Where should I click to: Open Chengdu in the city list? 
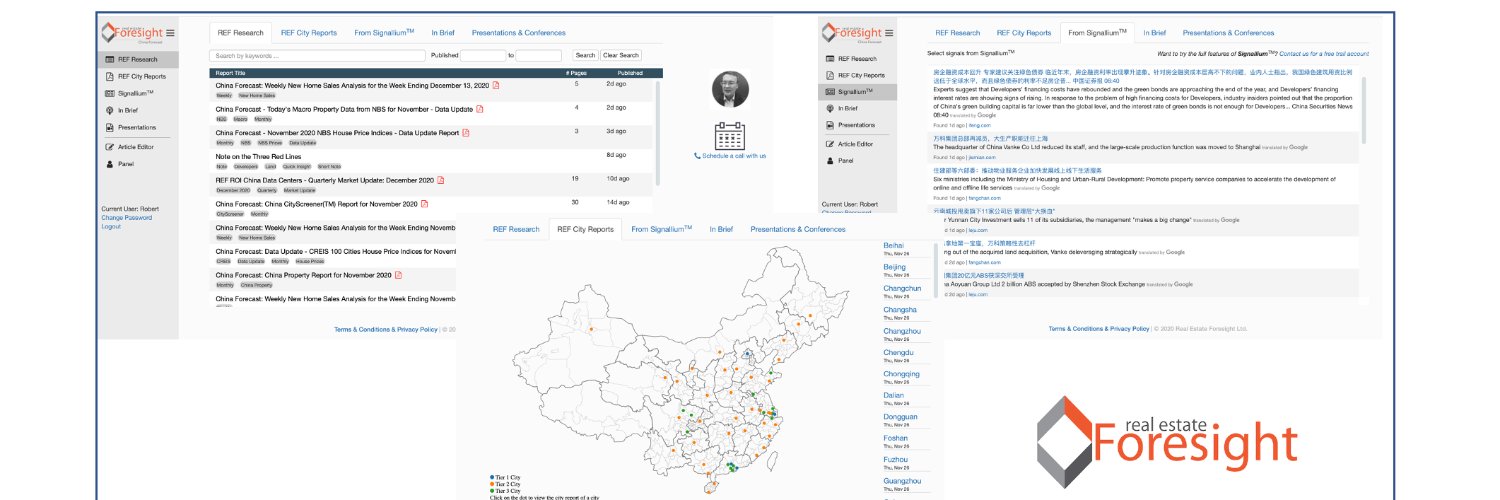coord(899,352)
